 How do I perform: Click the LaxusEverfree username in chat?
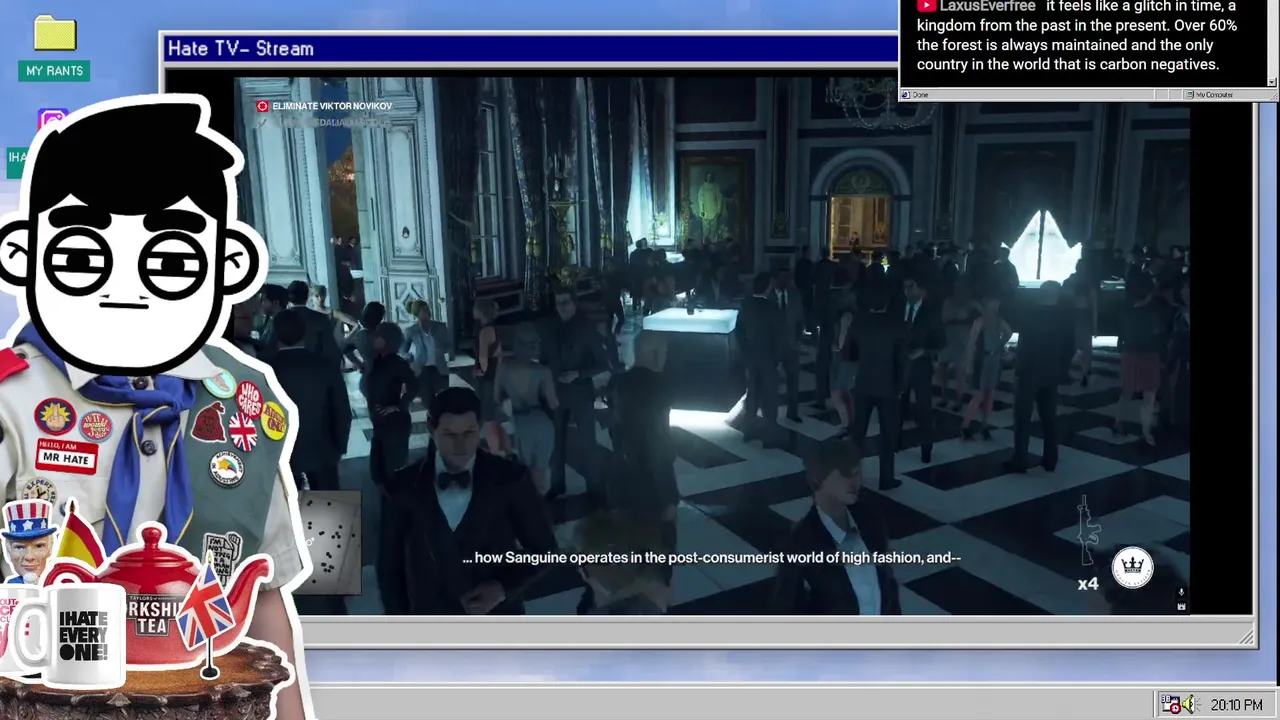[x=987, y=7]
